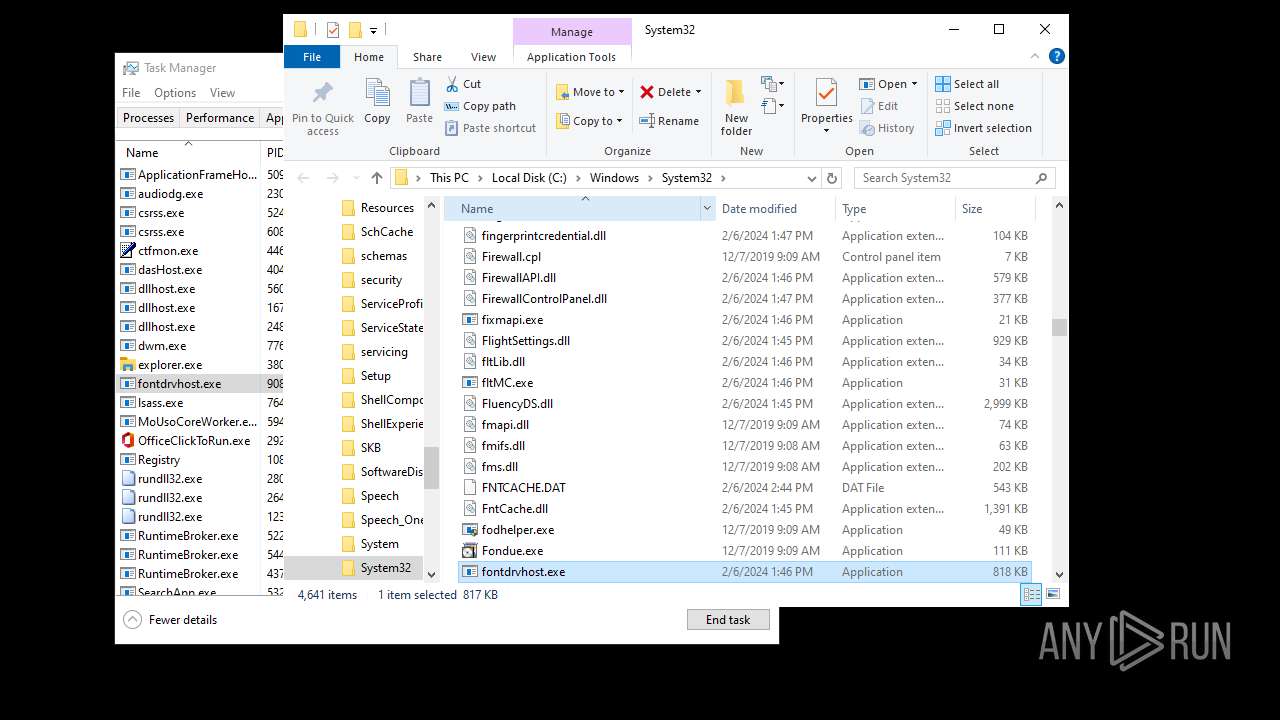Click Select none in the ribbon

click(x=974, y=106)
